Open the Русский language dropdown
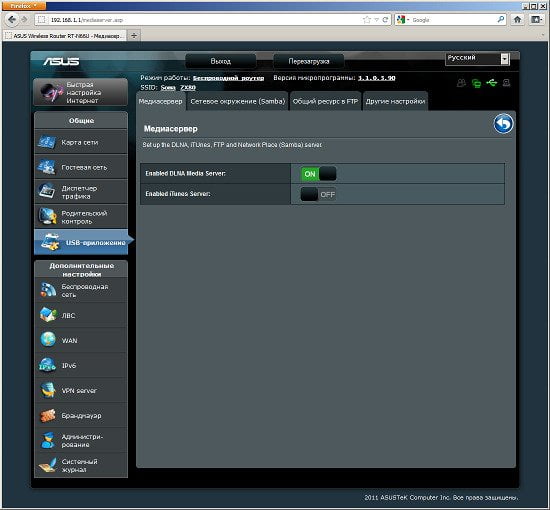 [x=477, y=59]
